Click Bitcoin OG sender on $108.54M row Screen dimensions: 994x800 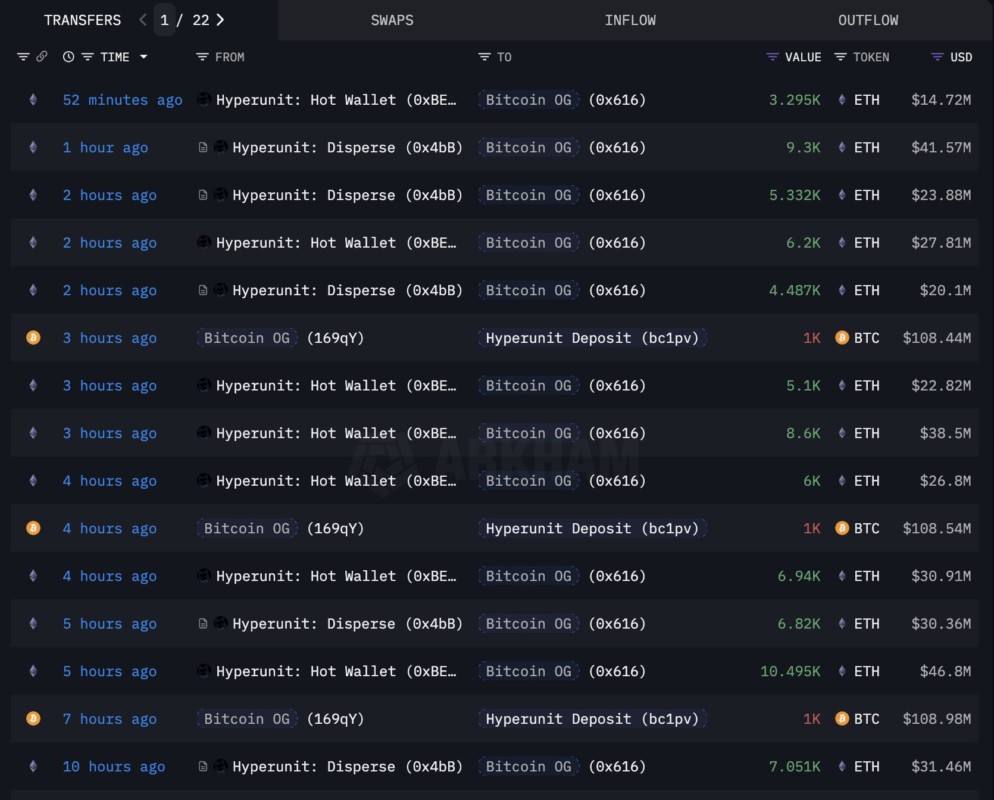(247, 529)
